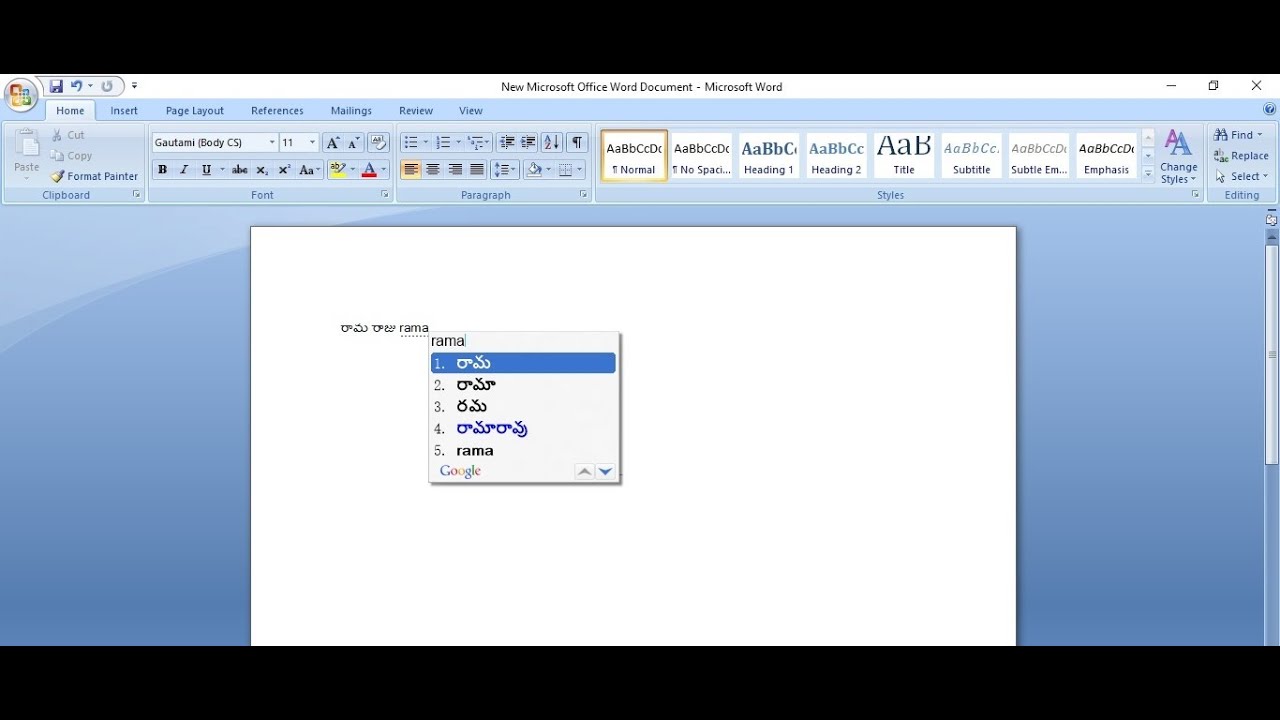The height and width of the screenshot is (720, 1280).
Task: Open the Font dialog launcher
Action: (x=385, y=195)
